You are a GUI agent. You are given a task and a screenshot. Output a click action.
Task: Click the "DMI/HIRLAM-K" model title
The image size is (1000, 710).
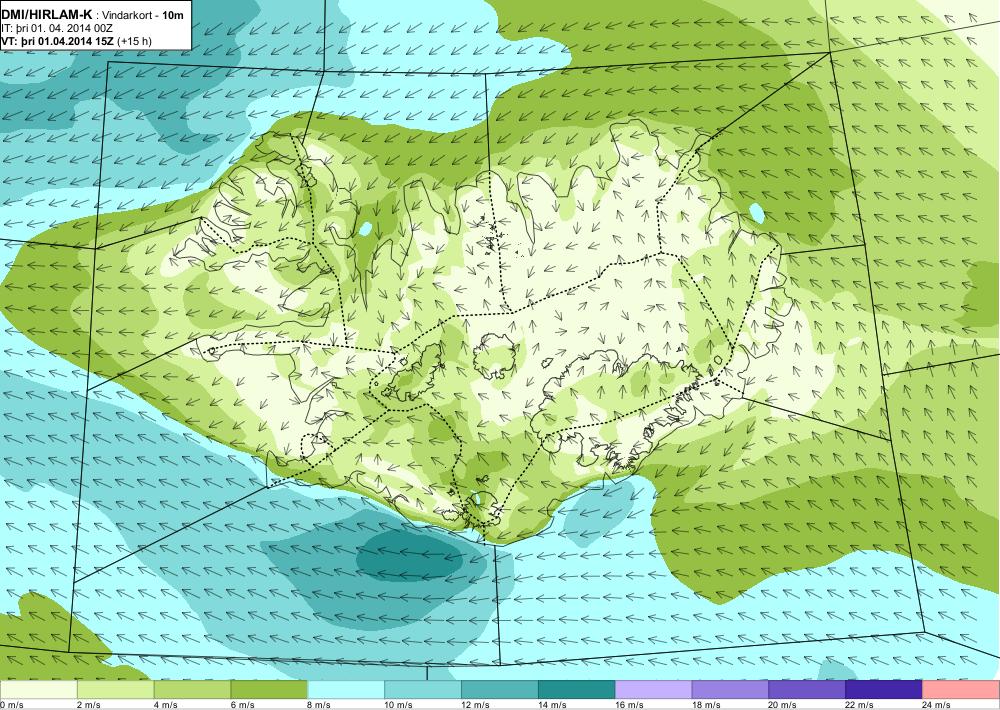[x=47, y=15]
